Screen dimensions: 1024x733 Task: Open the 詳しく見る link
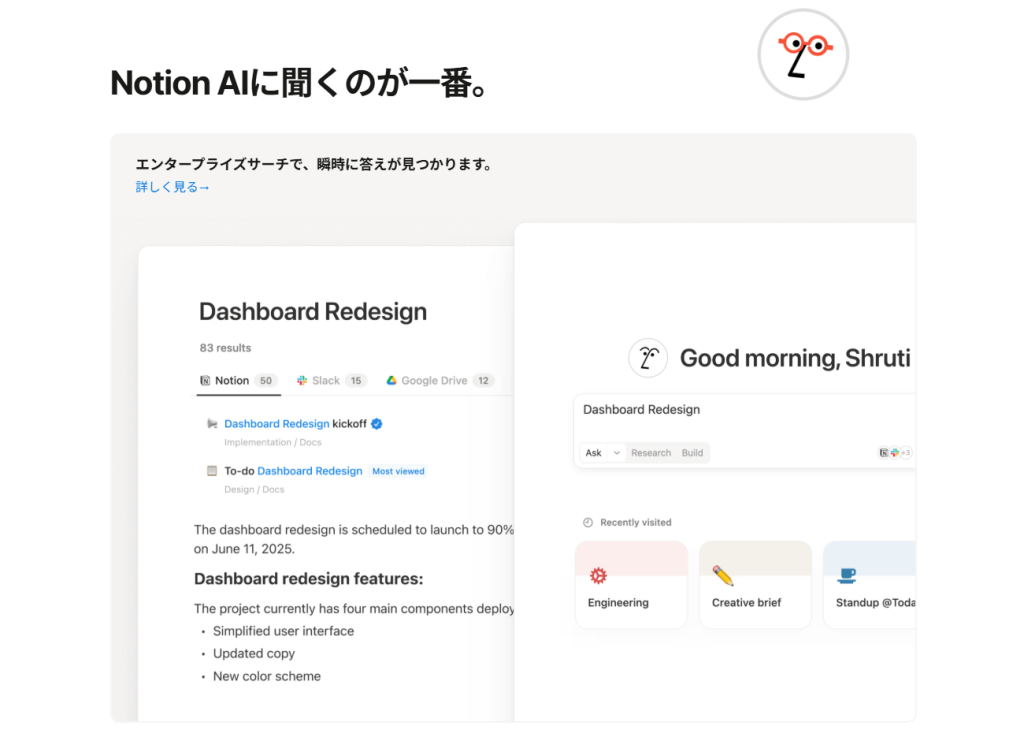pyautogui.click(x=172, y=187)
